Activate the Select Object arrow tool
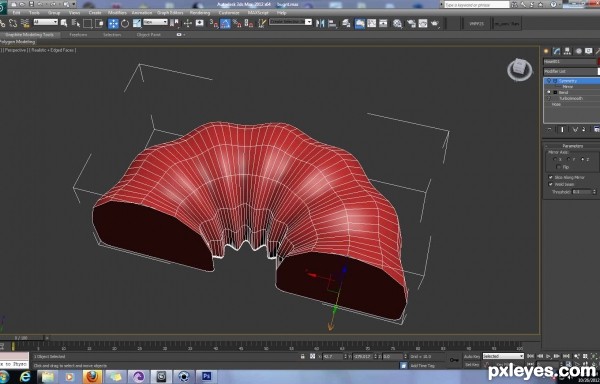 click(64, 23)
